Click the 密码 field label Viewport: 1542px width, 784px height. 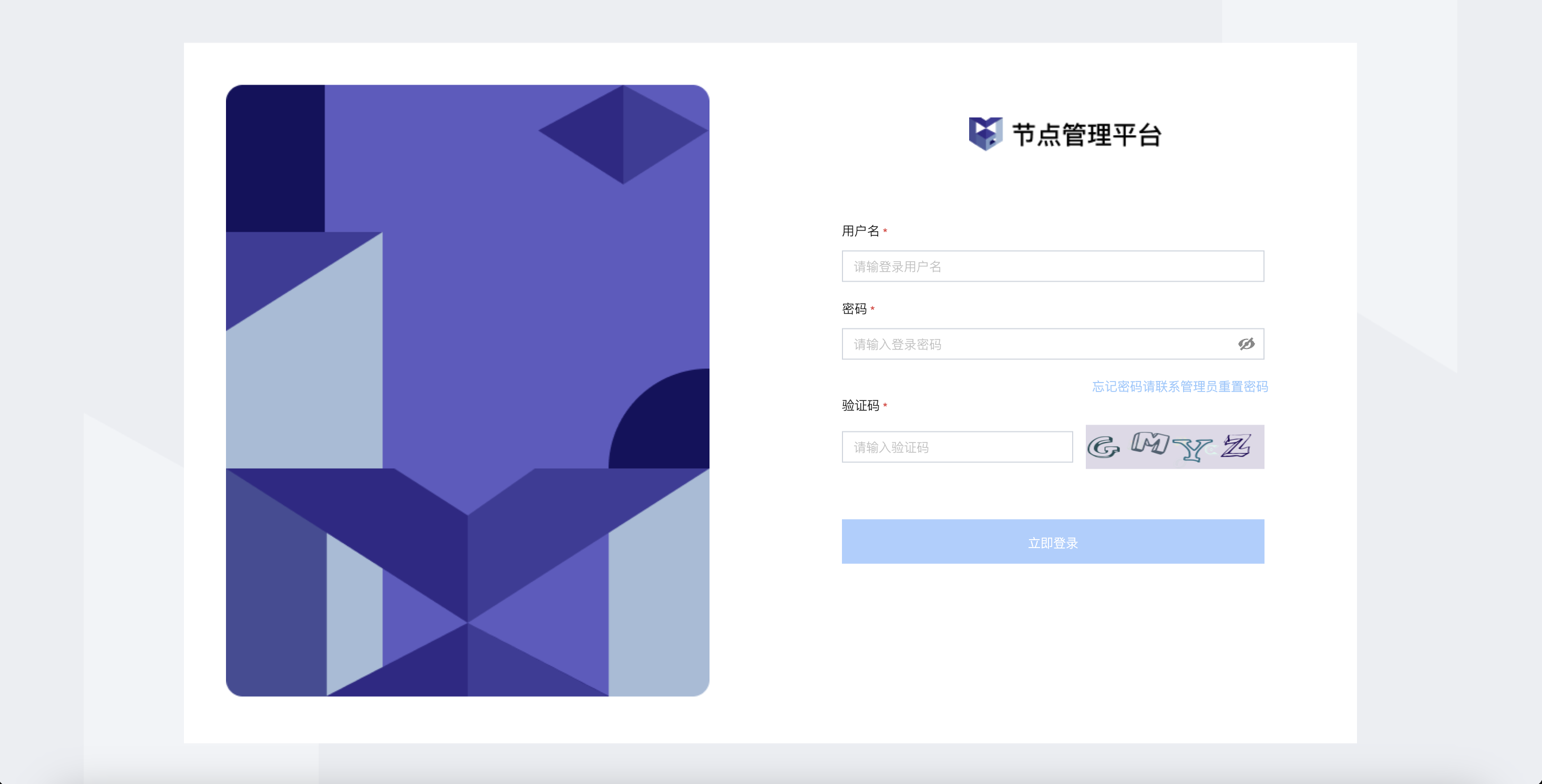854,309
